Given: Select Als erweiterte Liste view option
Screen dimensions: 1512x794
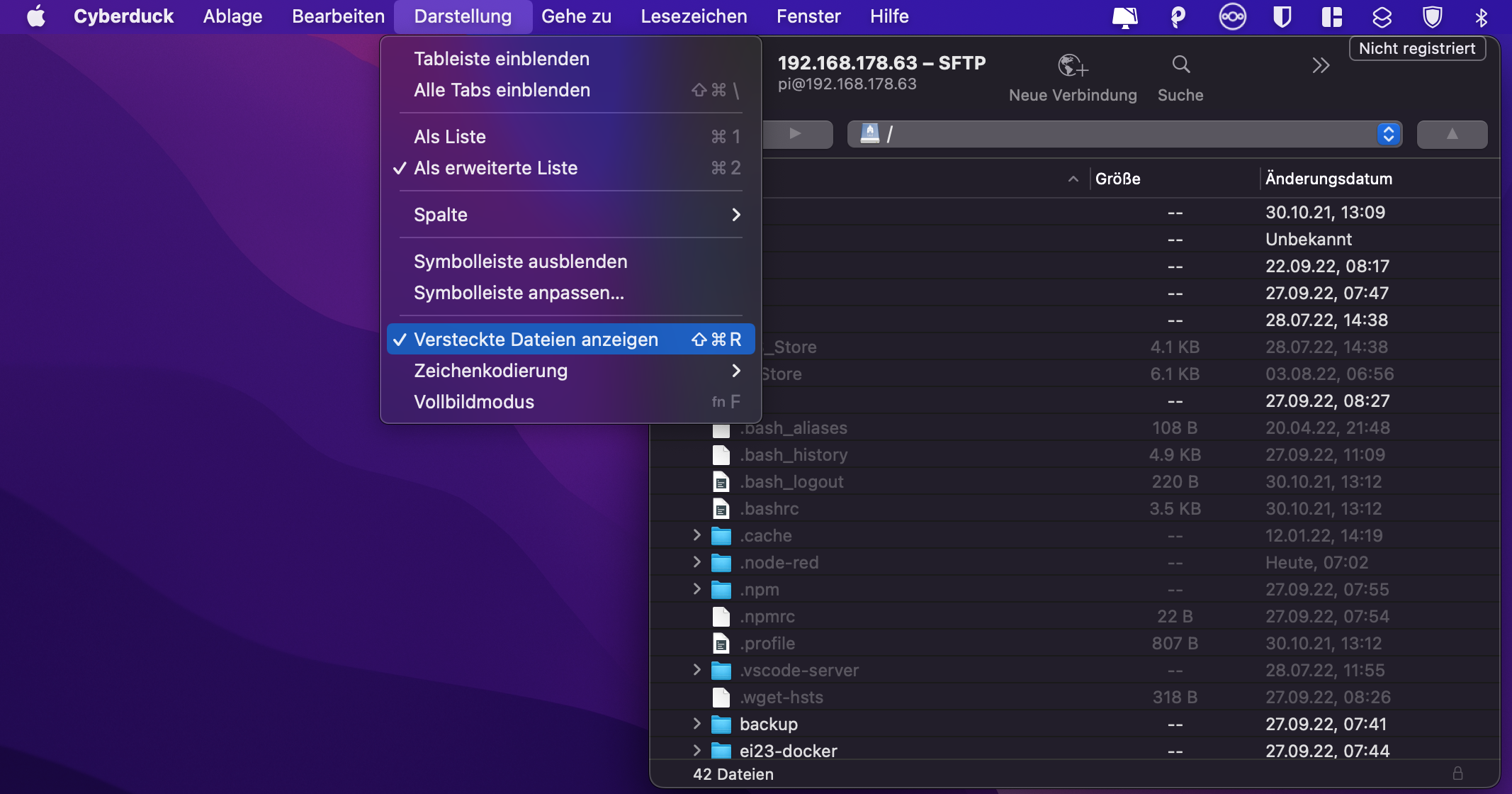Looking at the screenshot, I should (495, 168).
